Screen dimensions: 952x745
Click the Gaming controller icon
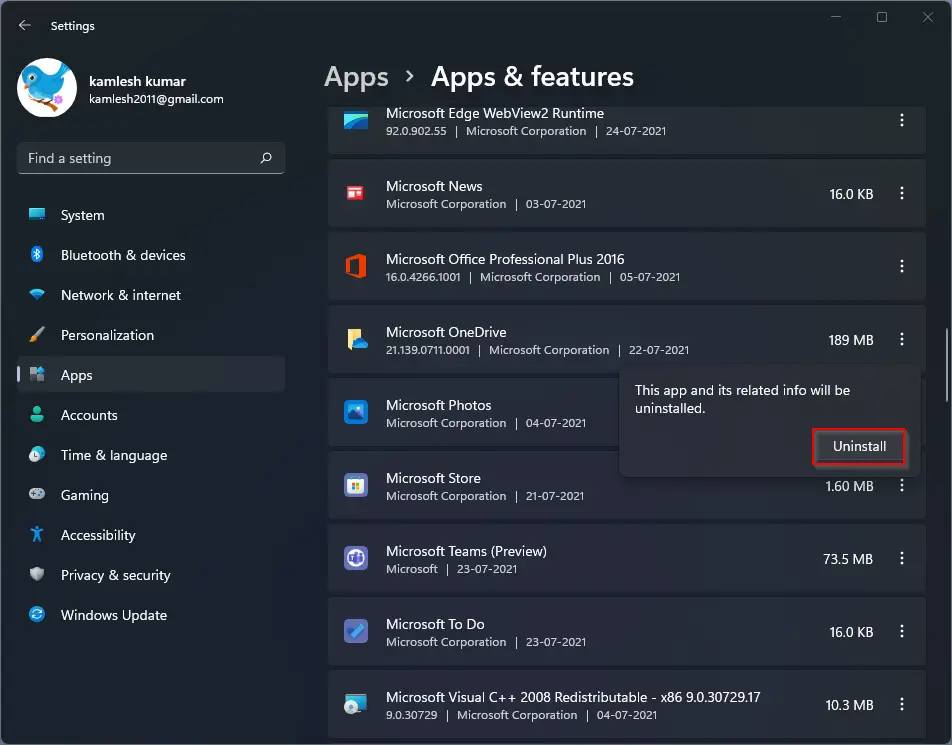37,494
